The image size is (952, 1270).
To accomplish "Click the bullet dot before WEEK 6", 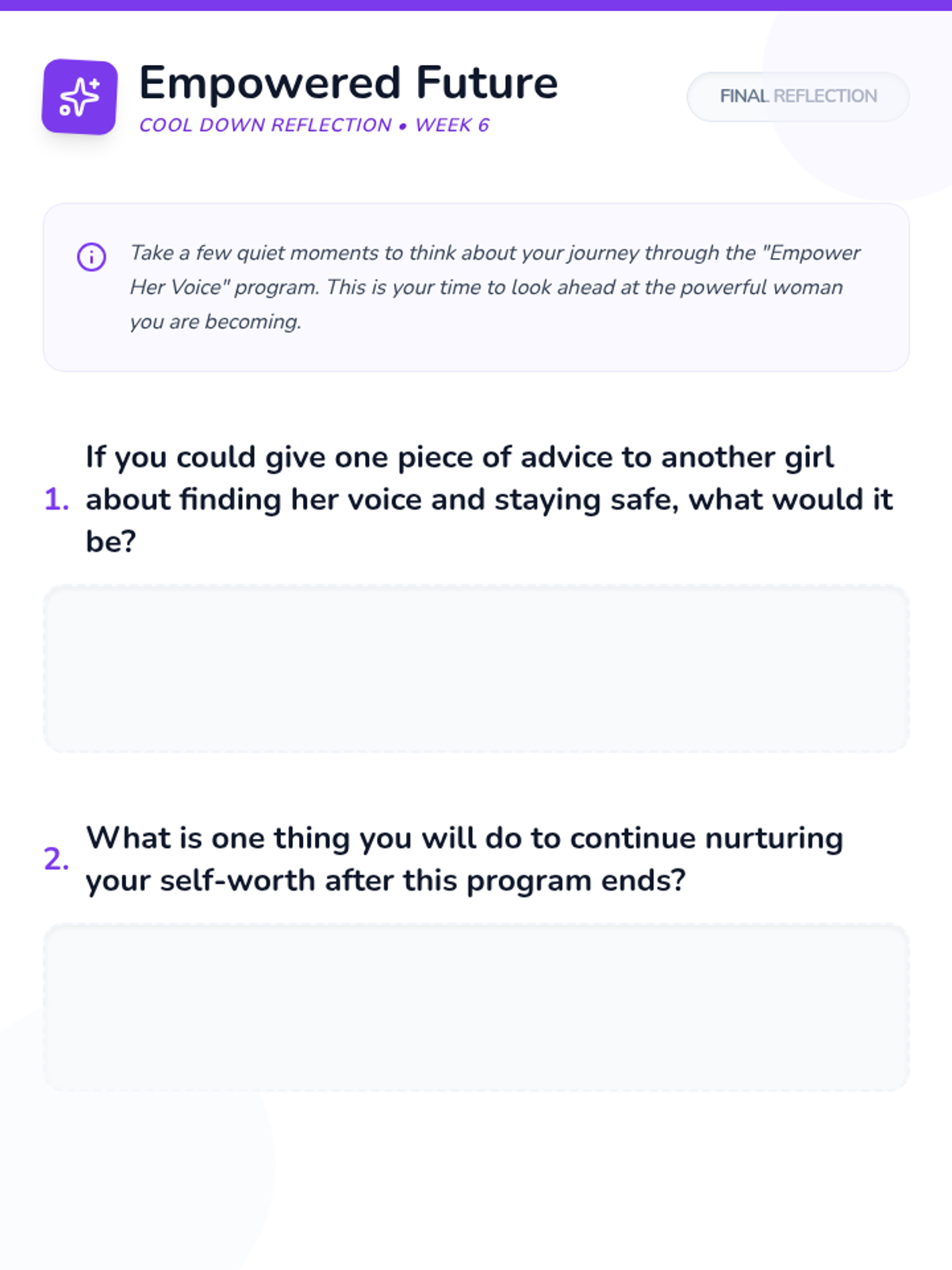I will [x=403, y=126].
